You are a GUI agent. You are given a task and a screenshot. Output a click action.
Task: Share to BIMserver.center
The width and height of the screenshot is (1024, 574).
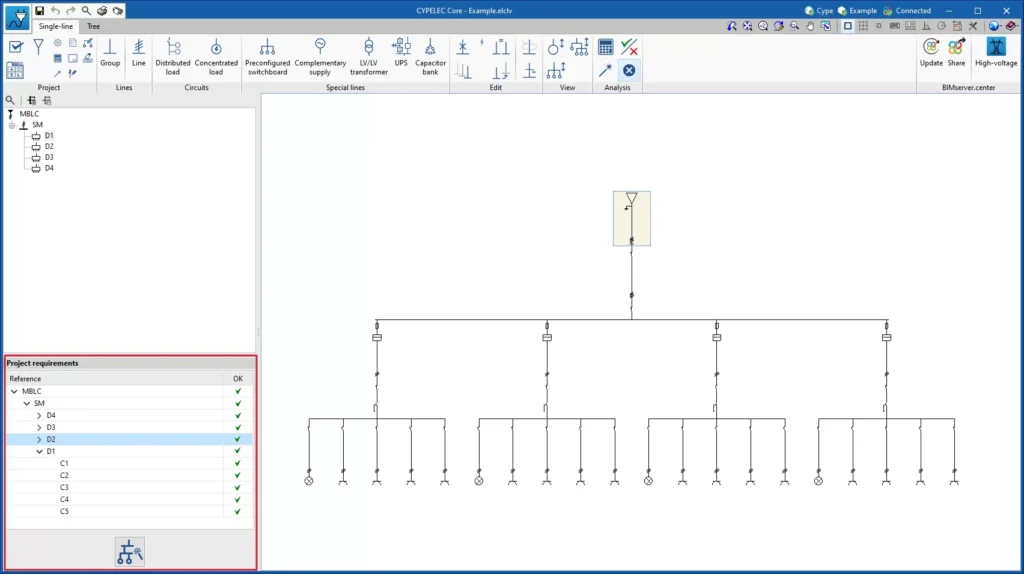pyautogui.click(x=956, y=52)
